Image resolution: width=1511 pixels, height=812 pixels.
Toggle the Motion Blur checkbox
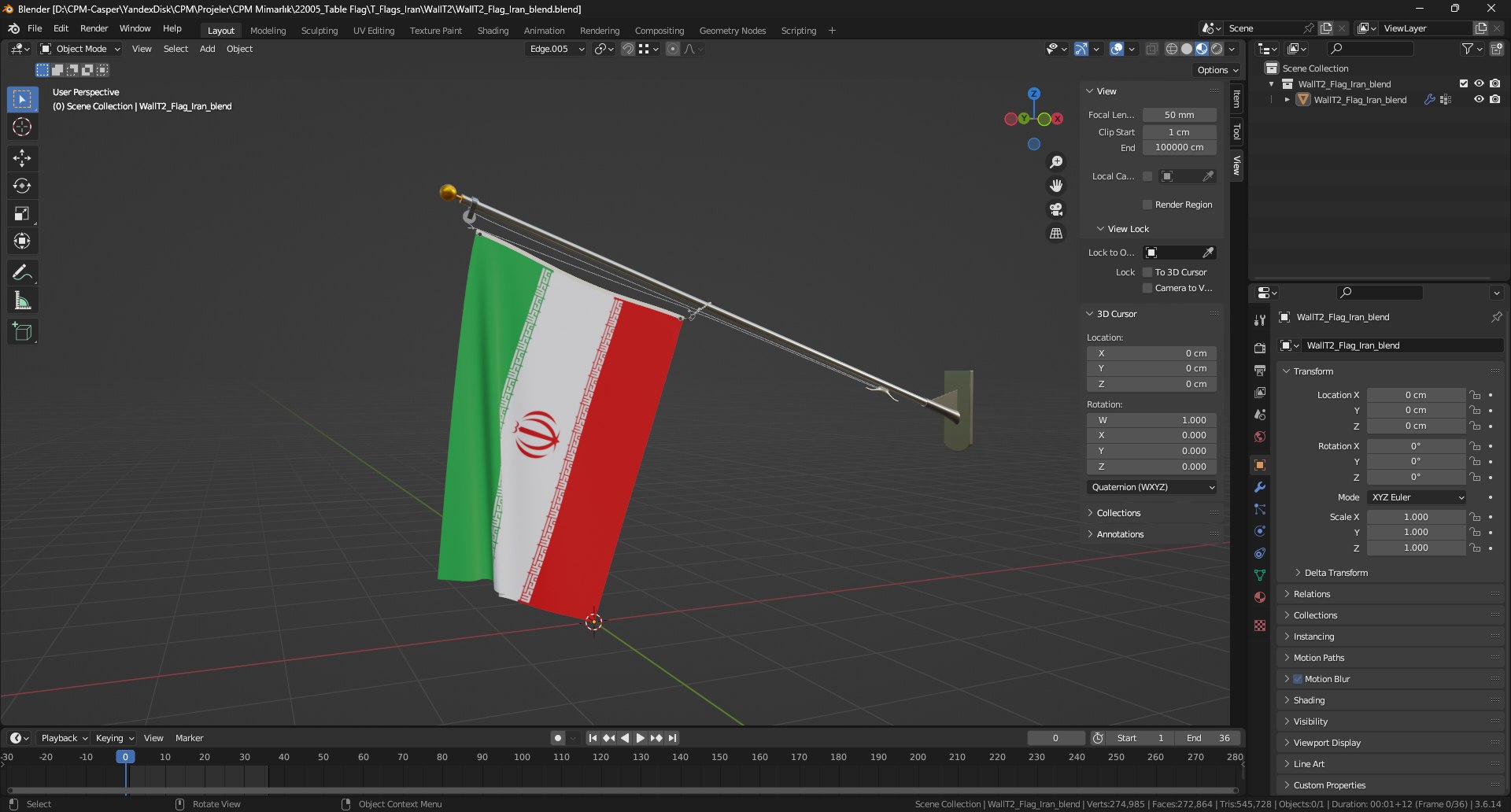[1298, 679]
